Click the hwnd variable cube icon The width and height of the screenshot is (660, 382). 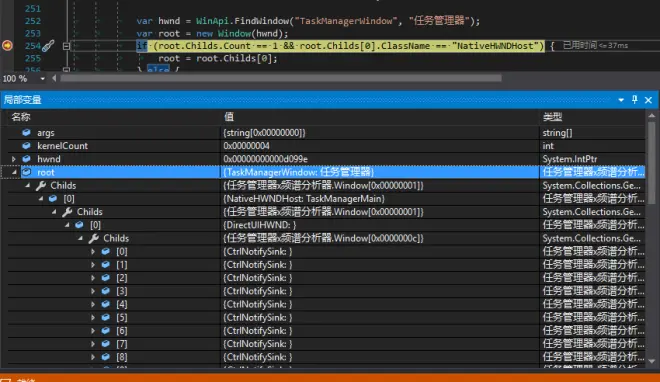click(x=27, y=159)
